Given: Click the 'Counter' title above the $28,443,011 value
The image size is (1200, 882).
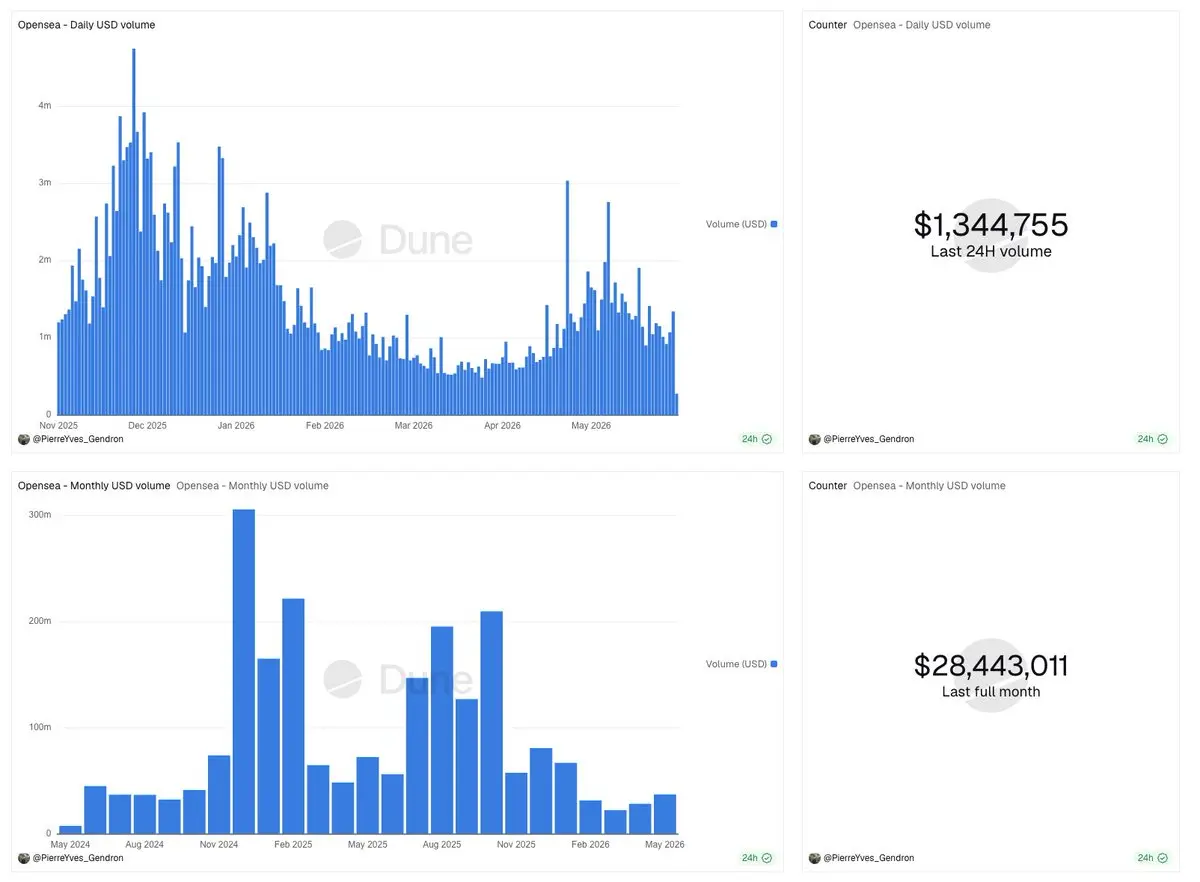Looking at the screenshot, I should click(x=828, y=486).
